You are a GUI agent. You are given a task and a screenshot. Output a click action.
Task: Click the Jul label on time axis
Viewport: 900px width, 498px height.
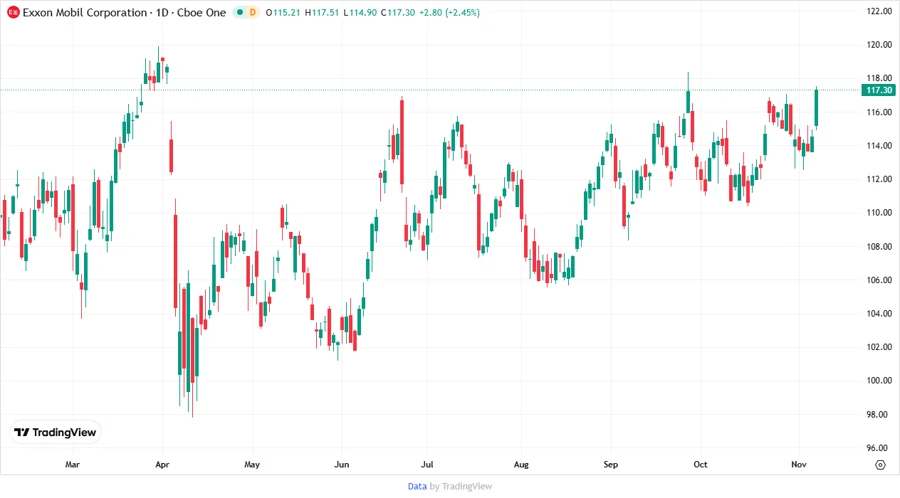pyautogui.click(x=427, y=464)
